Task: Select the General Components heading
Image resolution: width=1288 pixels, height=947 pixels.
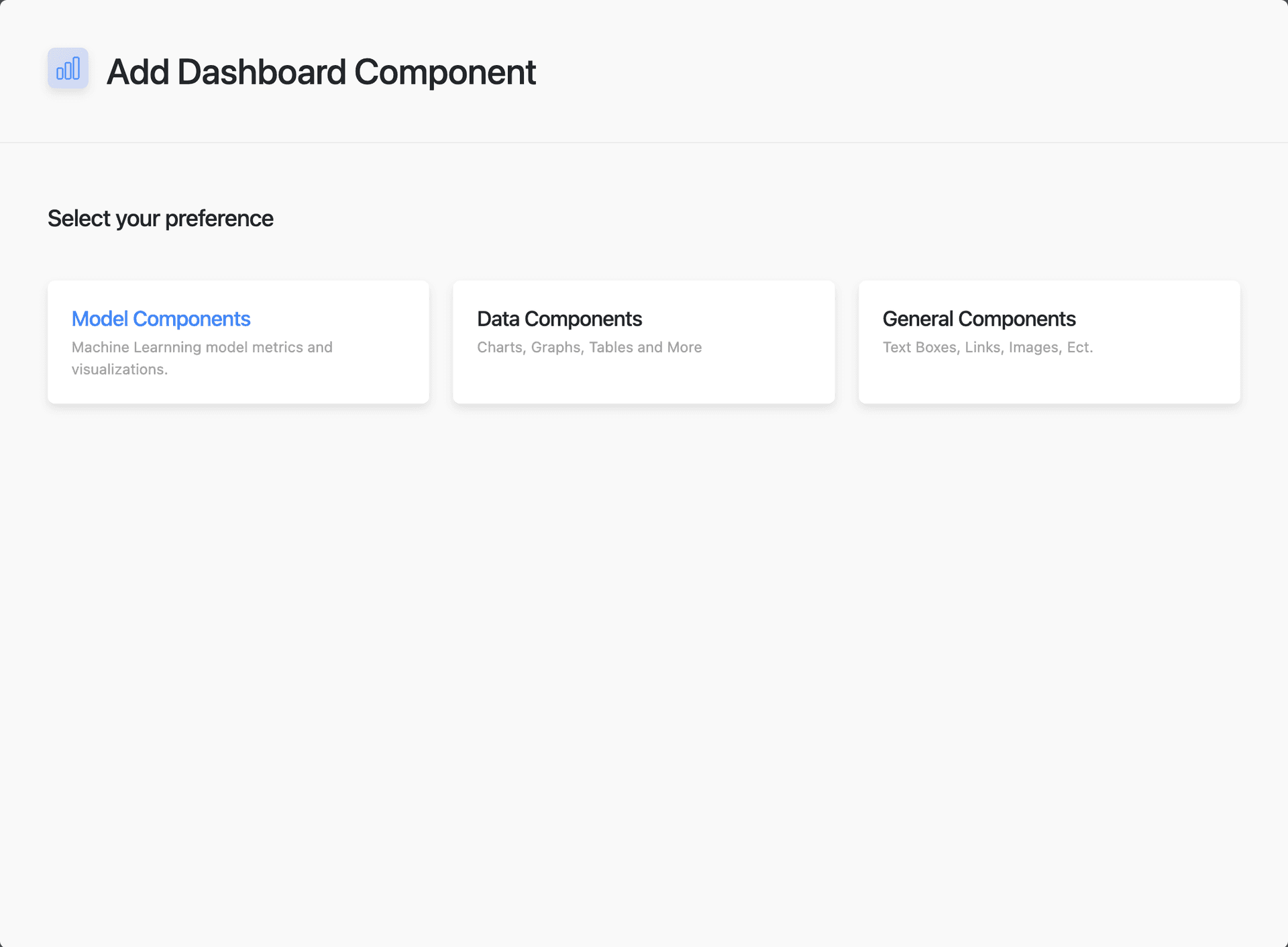Action: 979,319
